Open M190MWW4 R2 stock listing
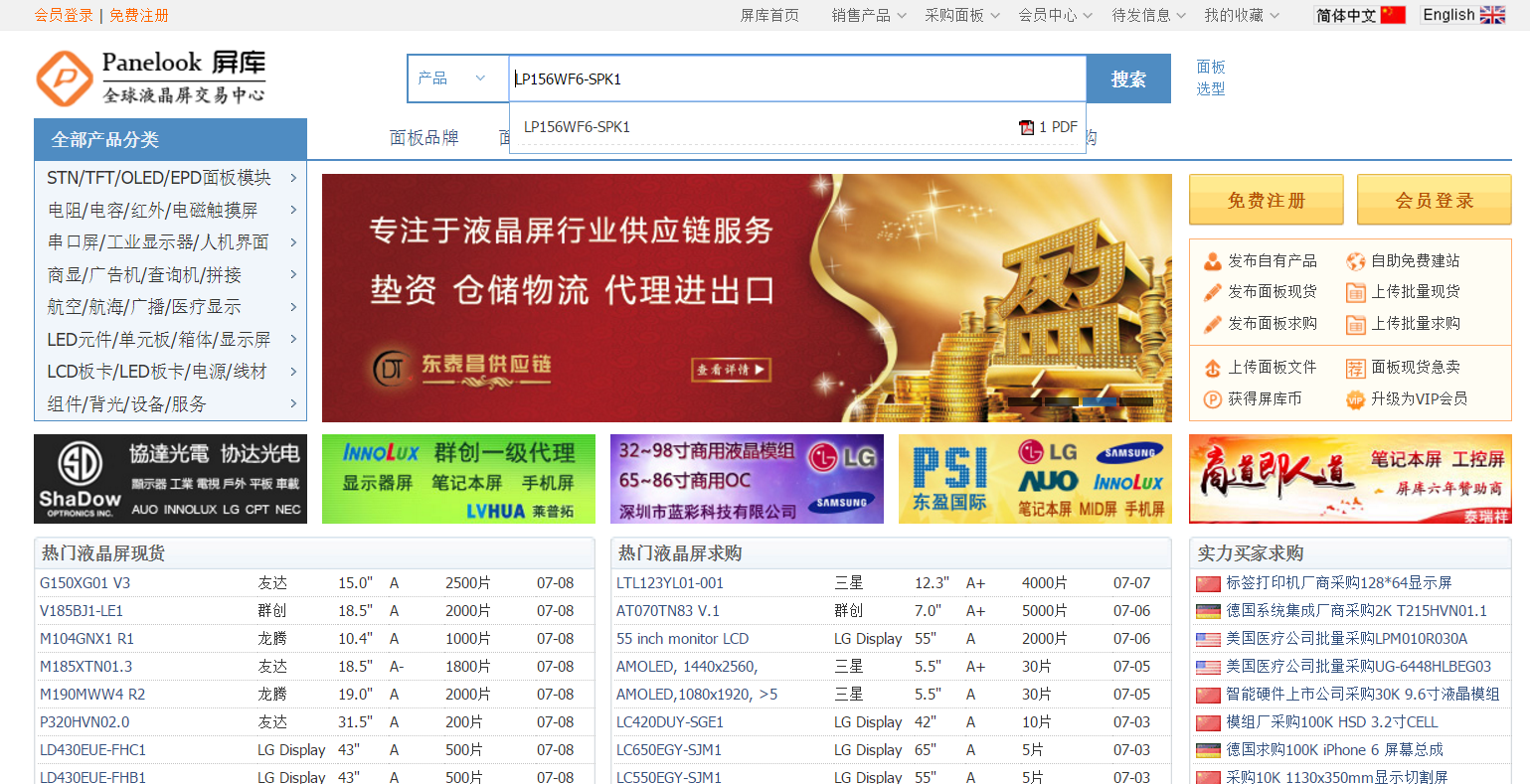This screenshot has width=1530, height=784. point(92,695)
